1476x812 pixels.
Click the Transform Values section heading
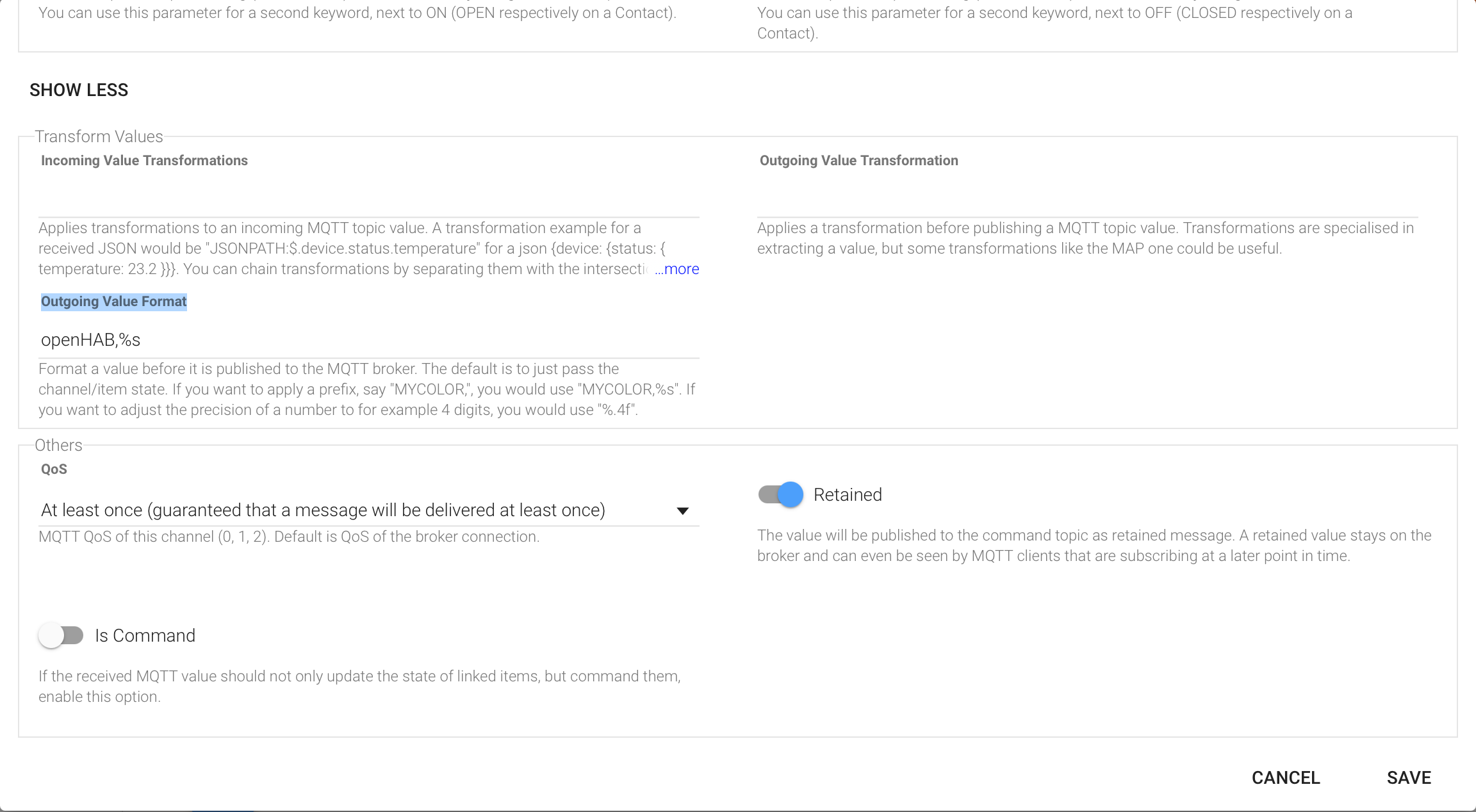(x=99, y=136)
